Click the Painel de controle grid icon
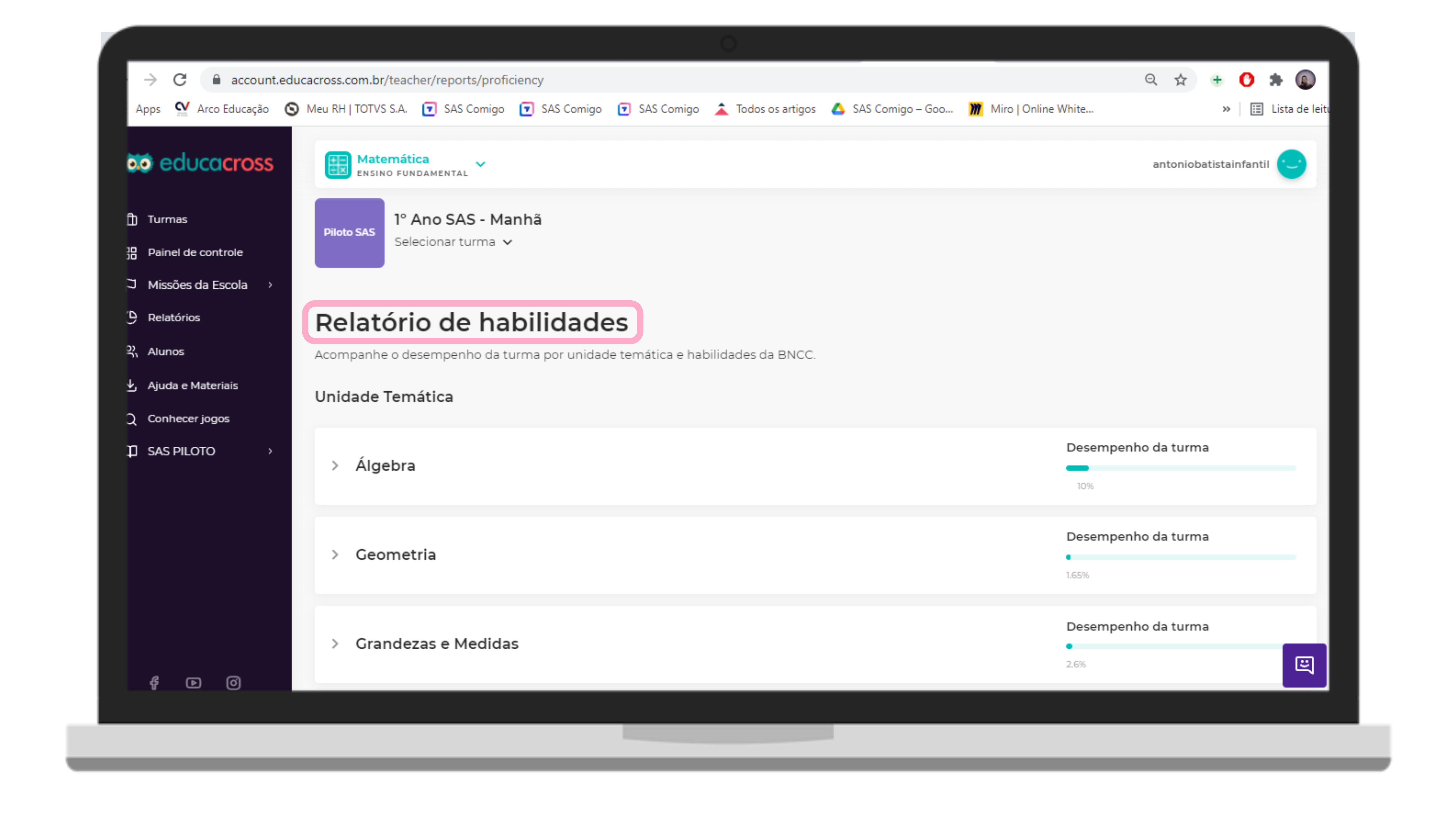Viewport: 1456px width, 819px height. (x=132, y=253)
